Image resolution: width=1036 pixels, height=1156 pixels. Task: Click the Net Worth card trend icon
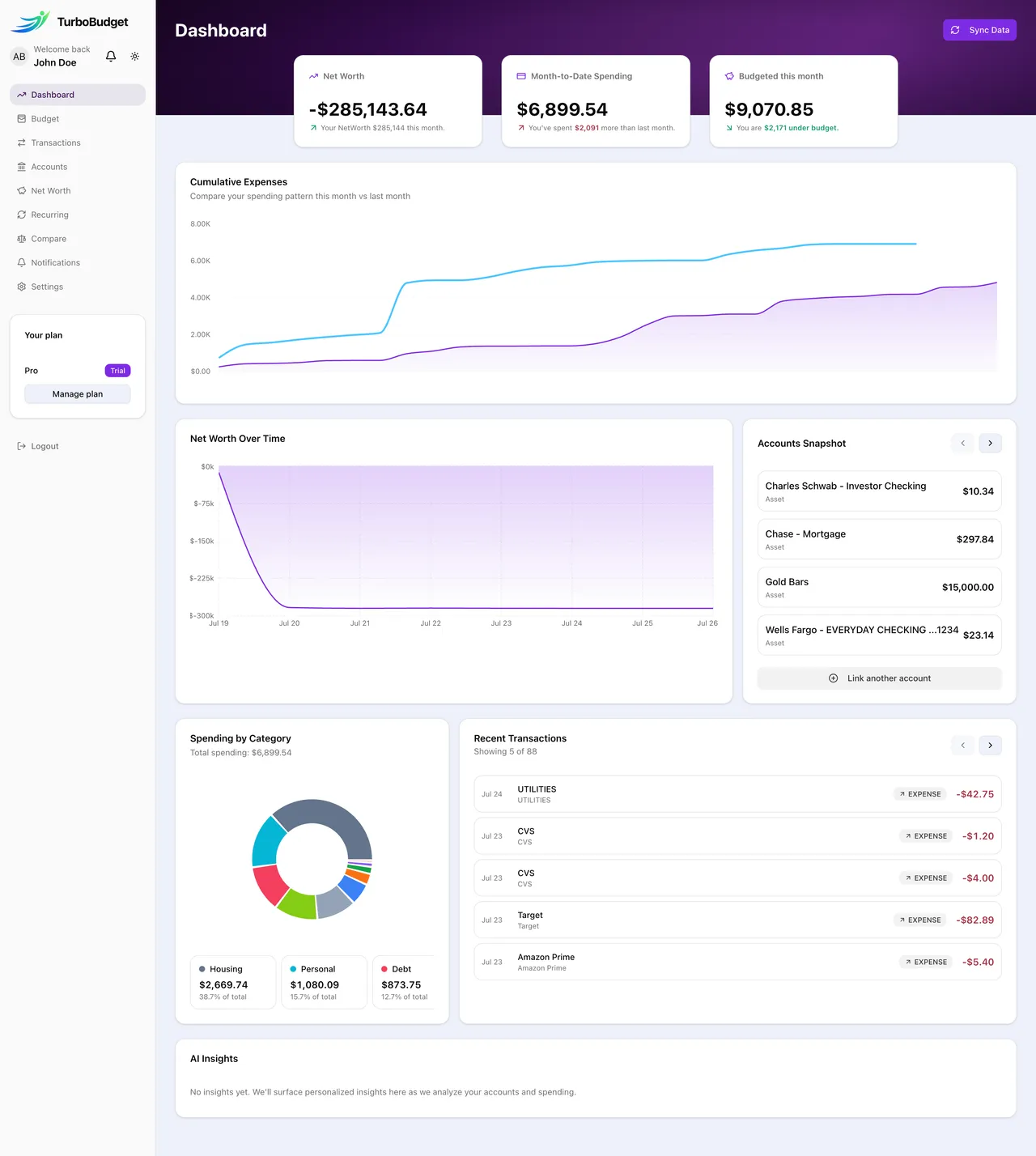click(x=313, y=76)
